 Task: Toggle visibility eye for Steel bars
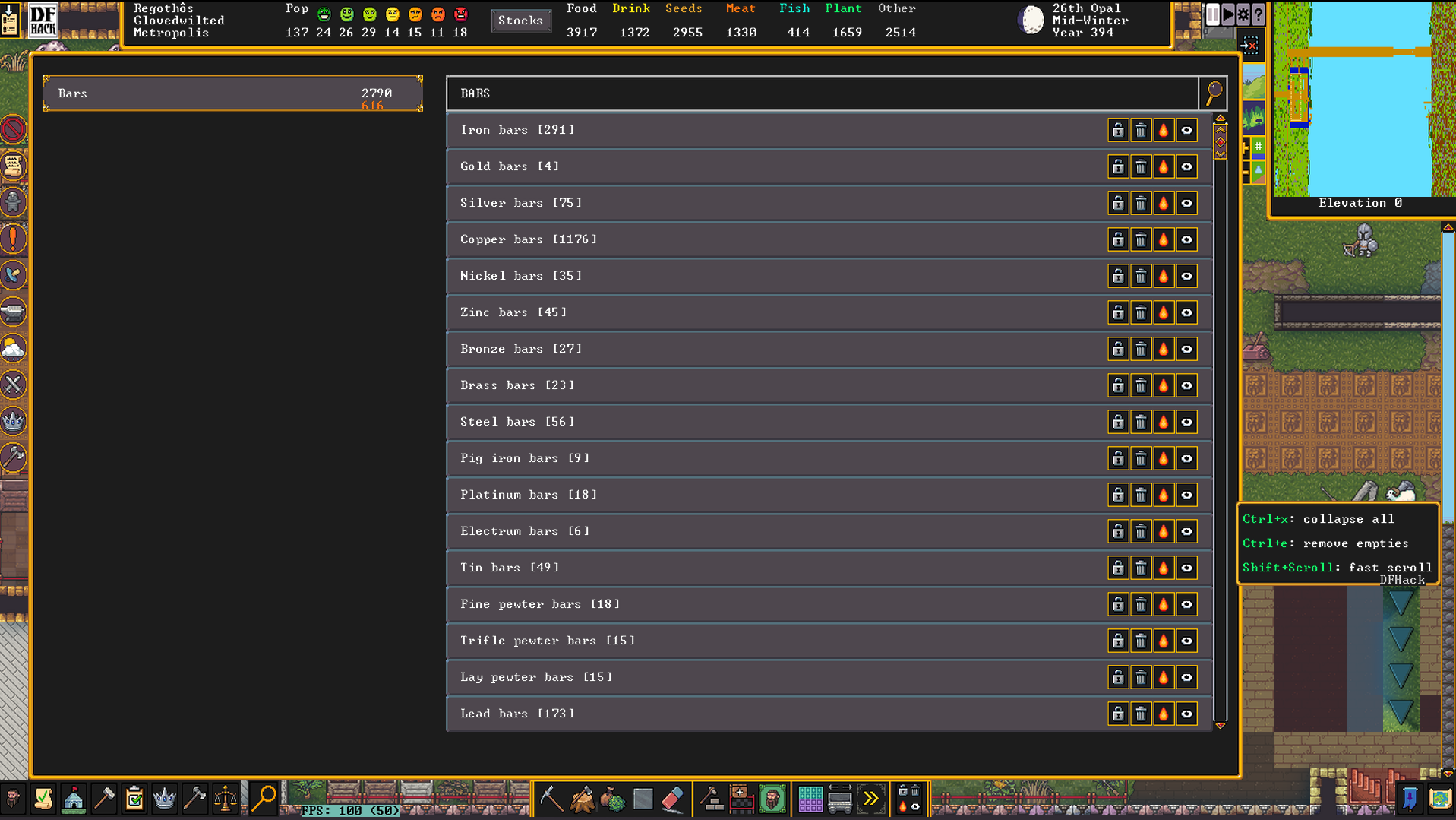click(1186, 422)
